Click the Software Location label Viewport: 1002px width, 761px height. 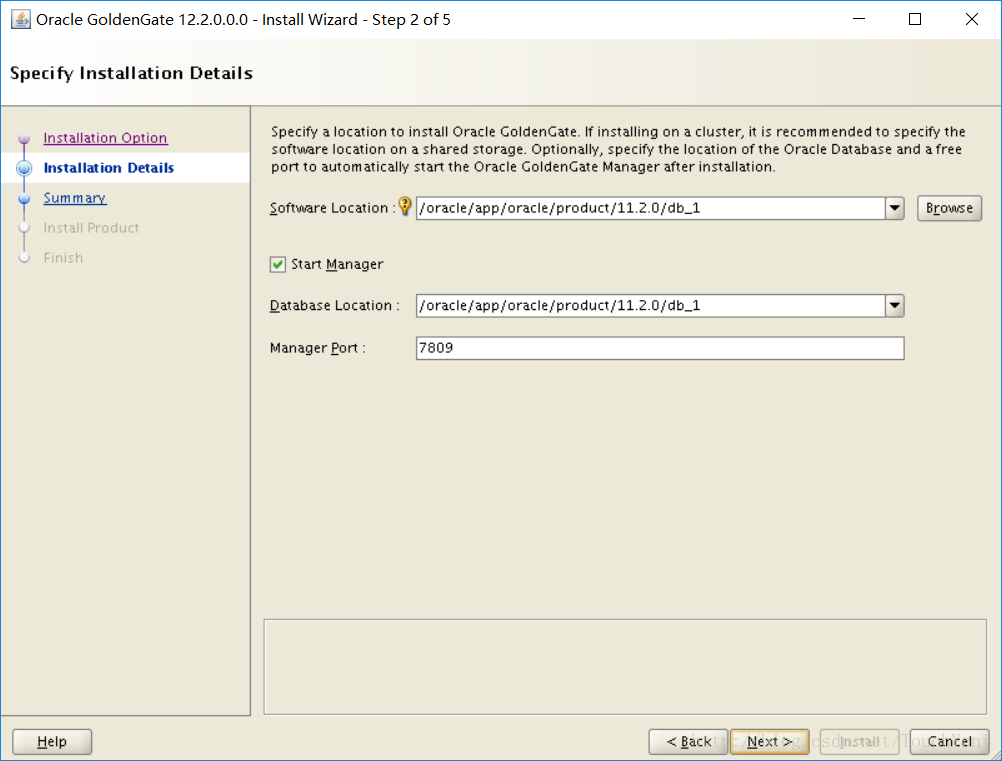332,208
